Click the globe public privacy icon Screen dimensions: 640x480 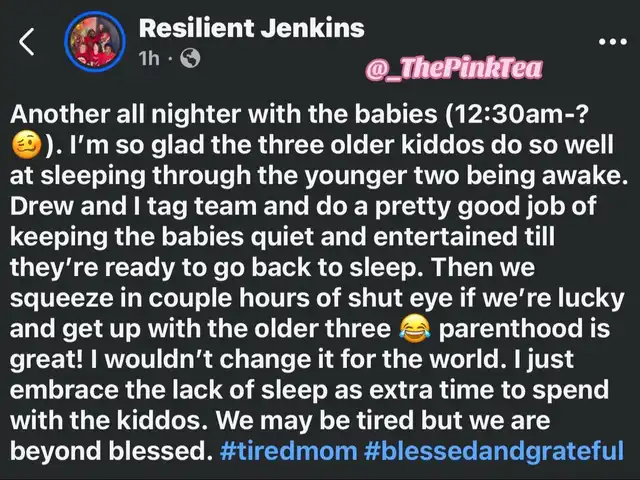190,58
